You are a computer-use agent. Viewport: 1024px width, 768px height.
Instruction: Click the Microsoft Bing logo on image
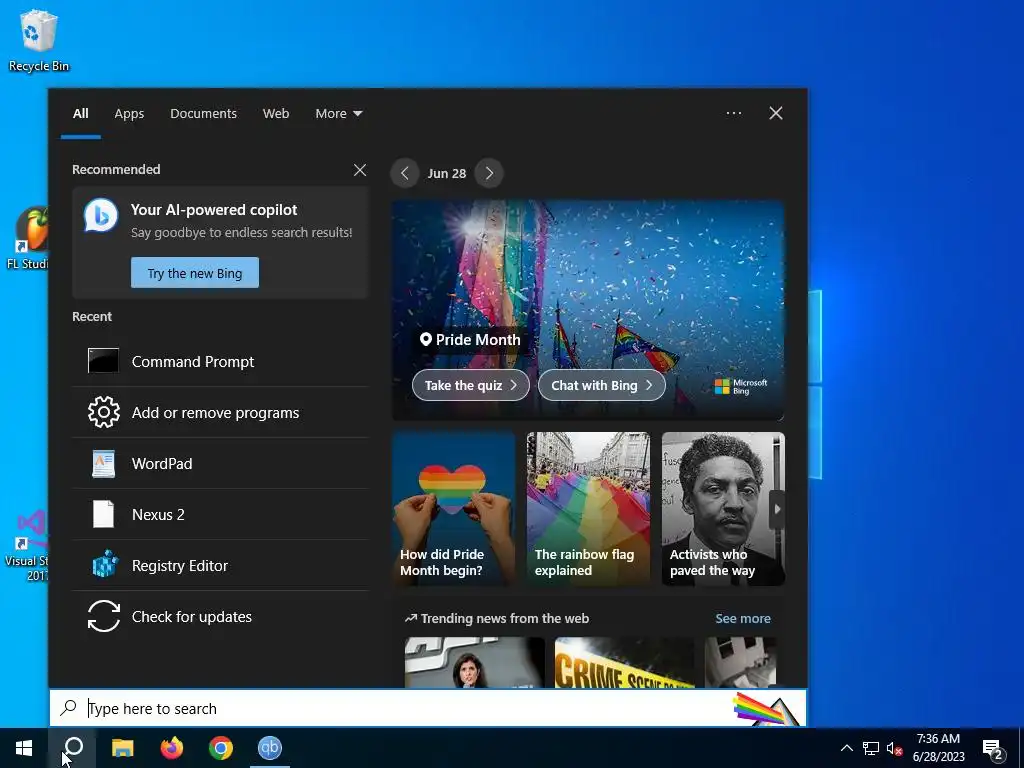741,387
